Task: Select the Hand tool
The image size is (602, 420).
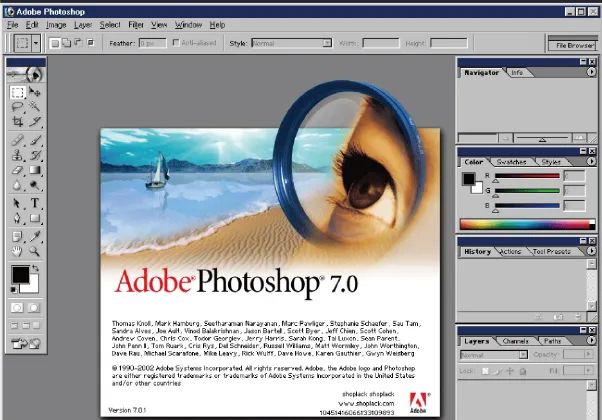Action: (17, 251)
